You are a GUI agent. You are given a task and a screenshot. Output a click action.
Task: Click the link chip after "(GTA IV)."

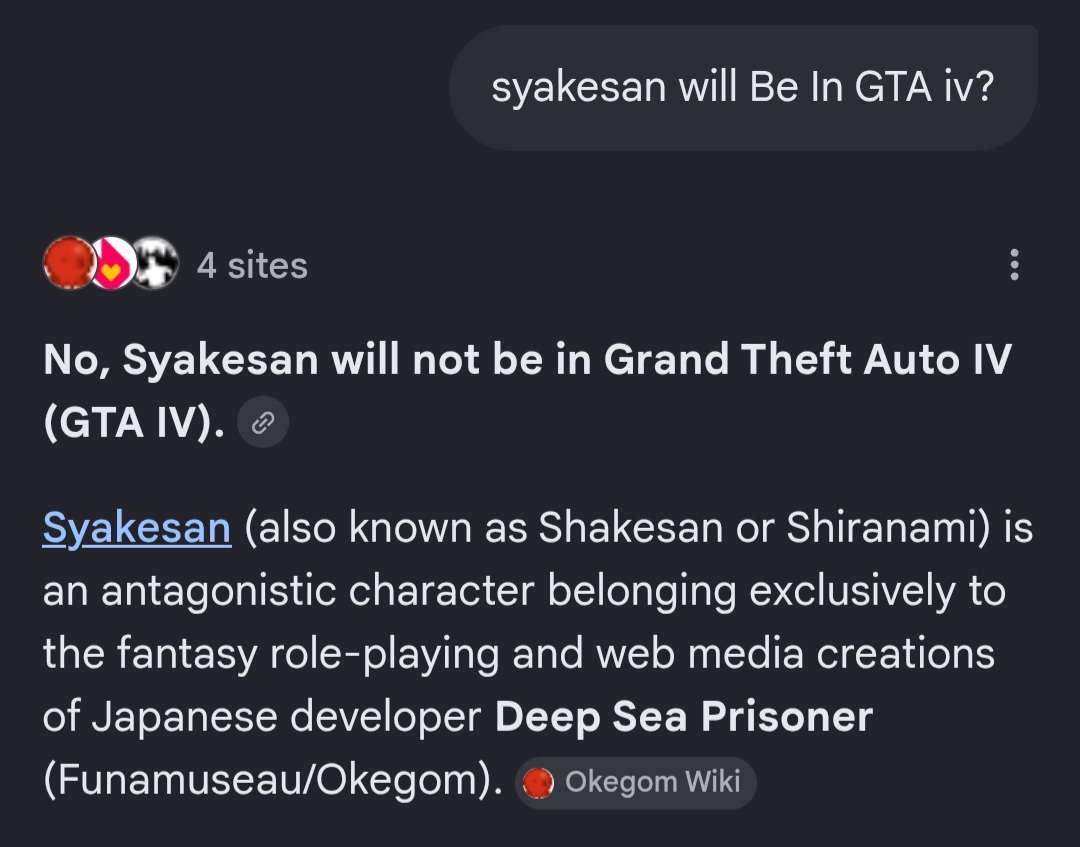[262, 422]
